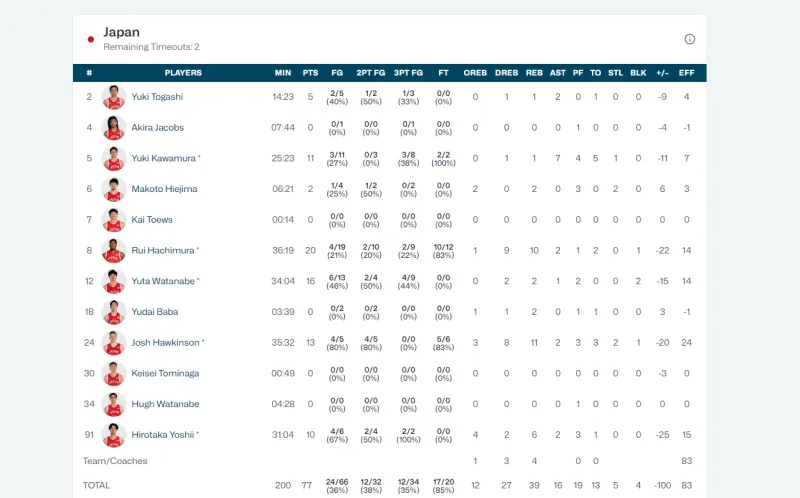Click the OREB column header
The height and width of the screenshot is (498, 800).
(x=475, y=73)
